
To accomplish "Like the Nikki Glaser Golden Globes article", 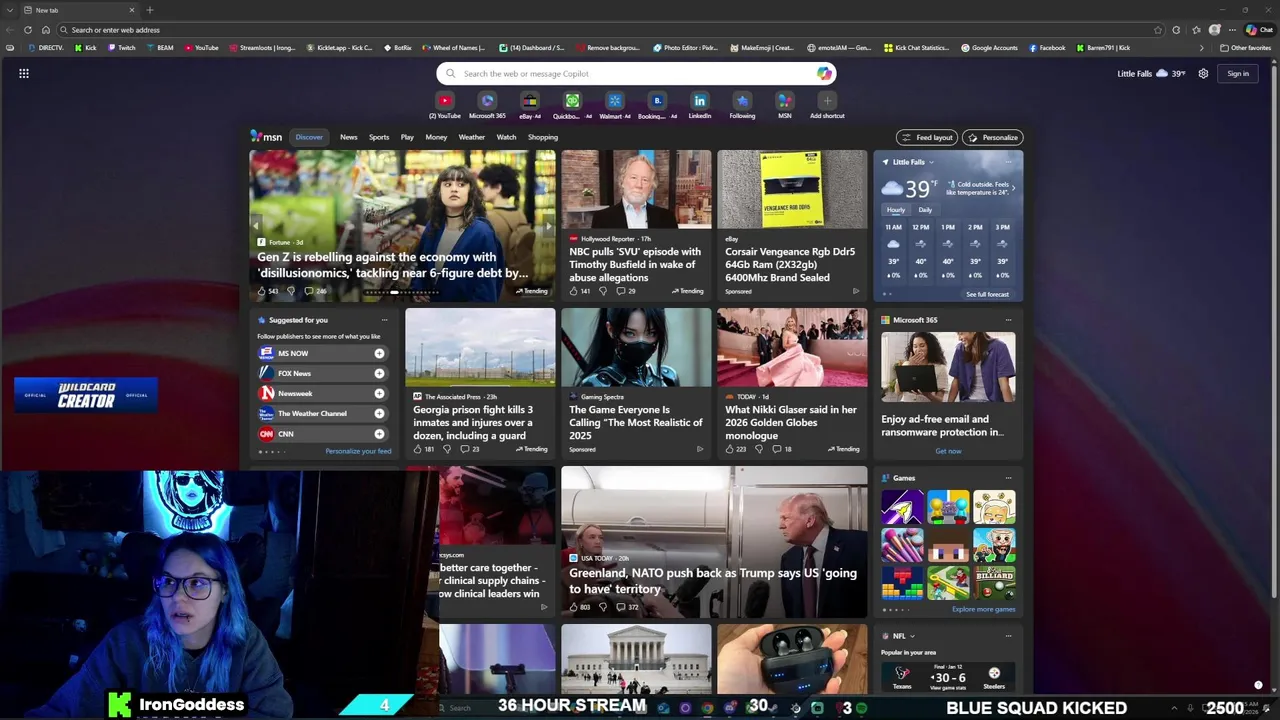I will (730, 449).
